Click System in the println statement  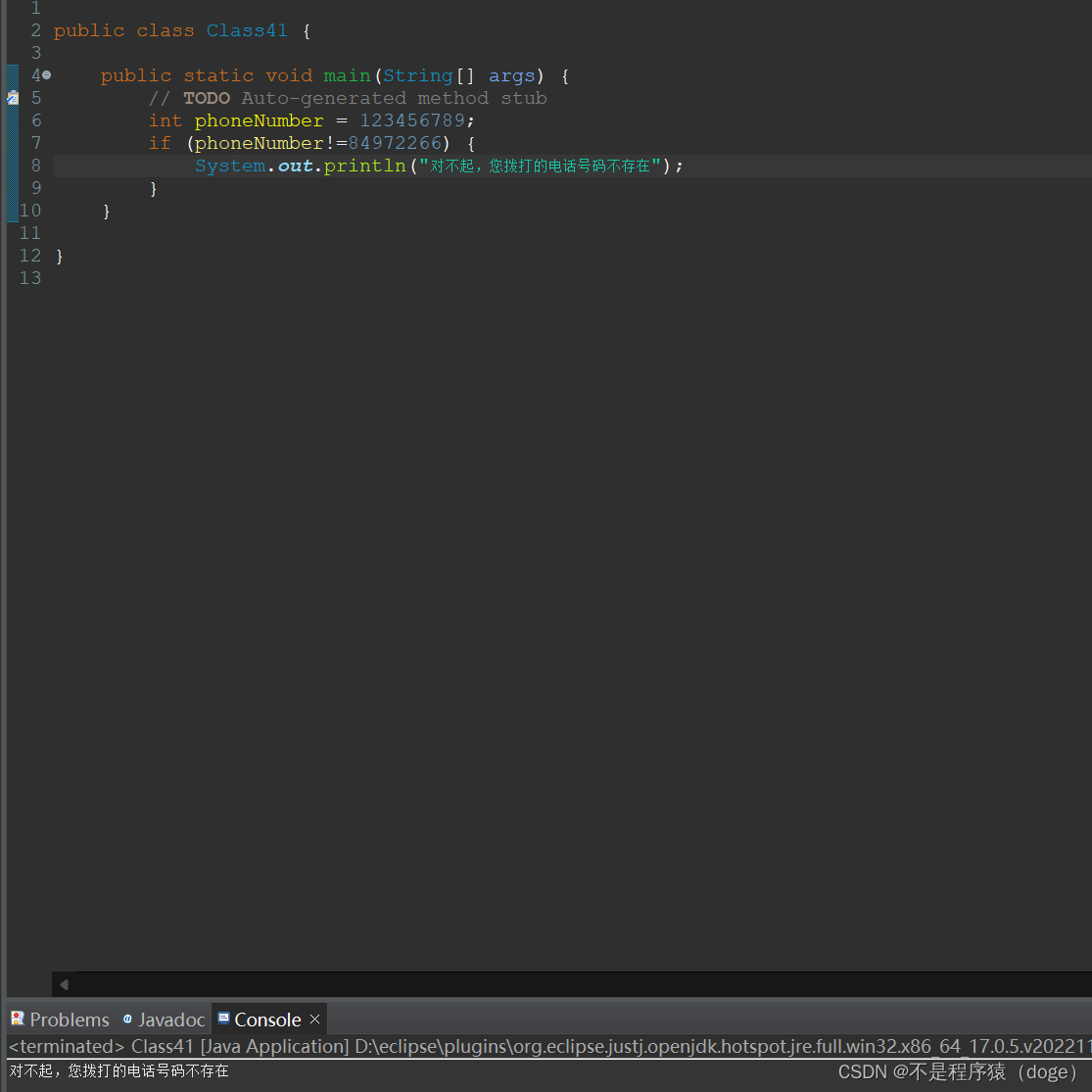tap(230, 166)
